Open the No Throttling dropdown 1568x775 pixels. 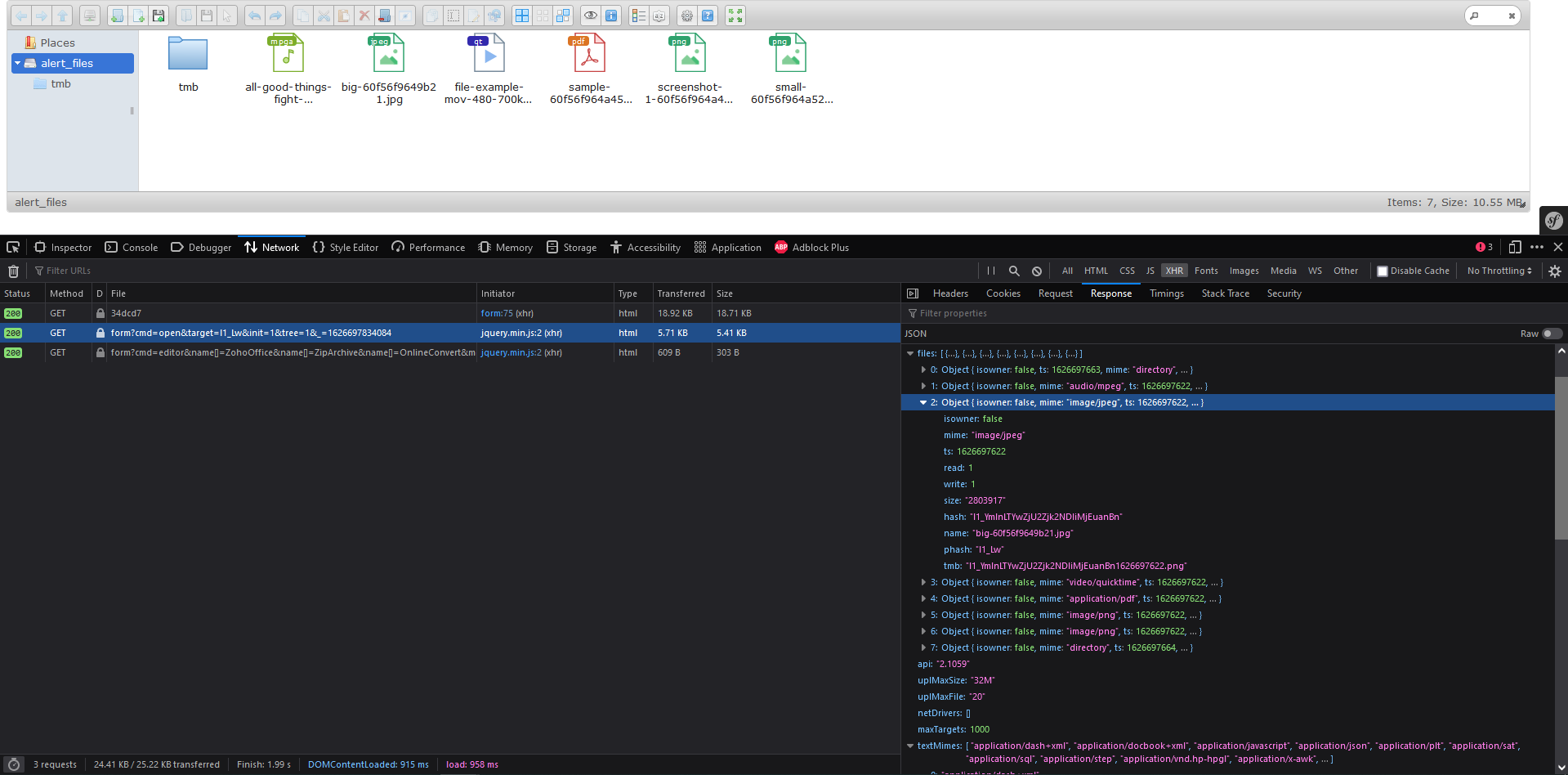(1499, 271)
